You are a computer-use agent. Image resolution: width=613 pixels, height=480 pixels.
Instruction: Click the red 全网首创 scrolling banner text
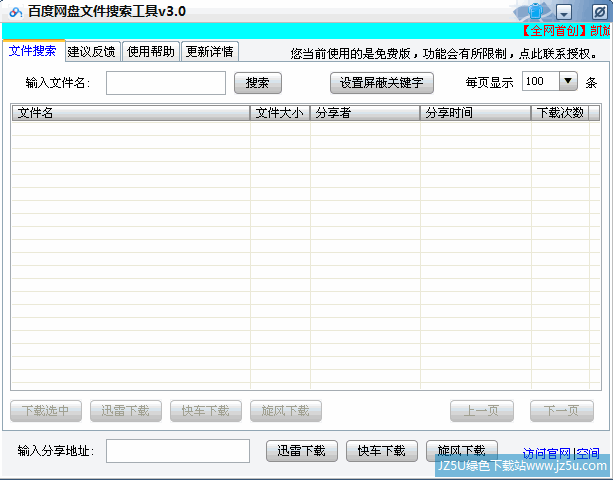(x=566, y=31)
